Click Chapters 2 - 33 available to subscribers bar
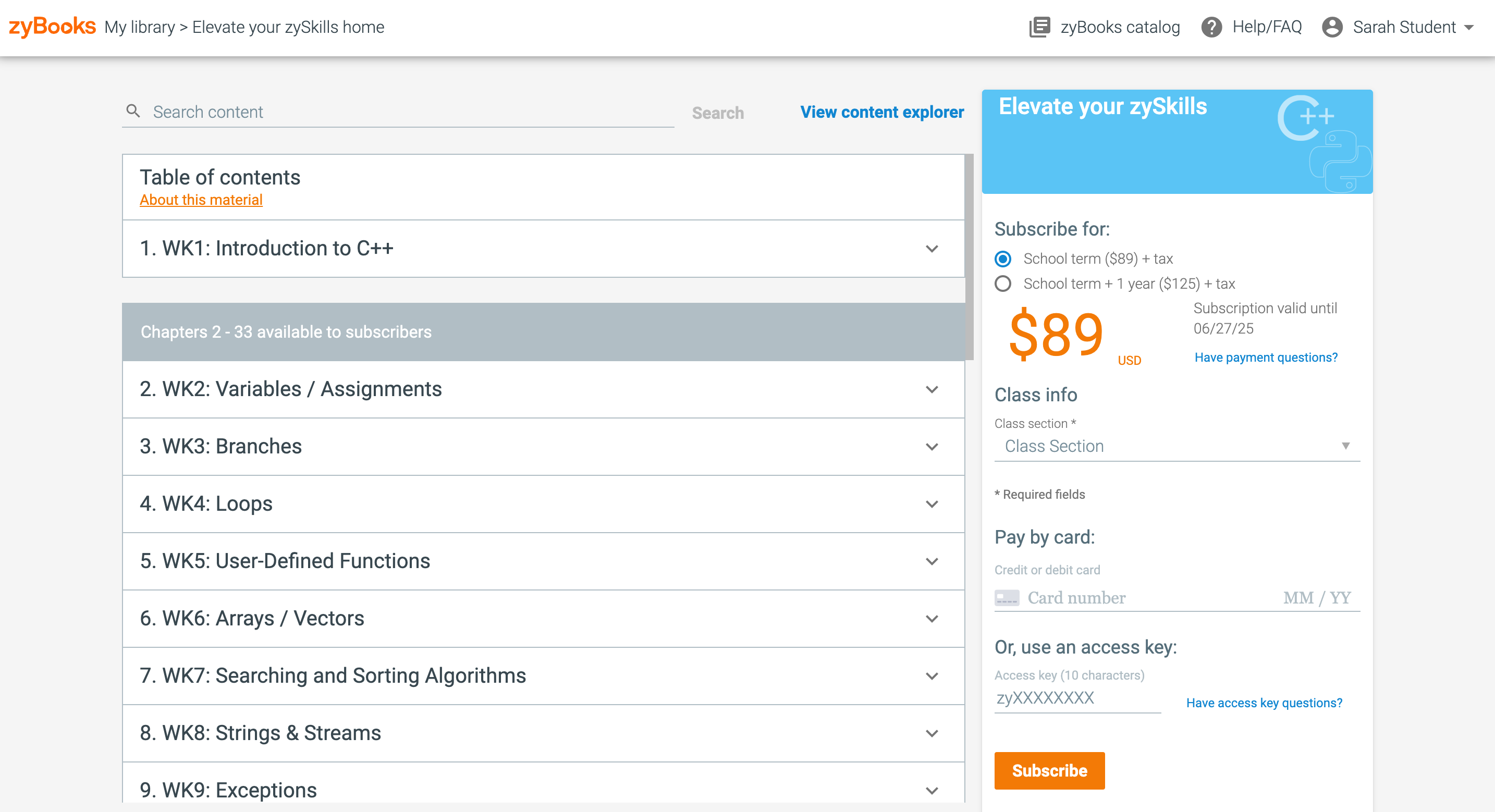Image resolution: width=1495 pixels, height=812 pixels. [543, 332]
